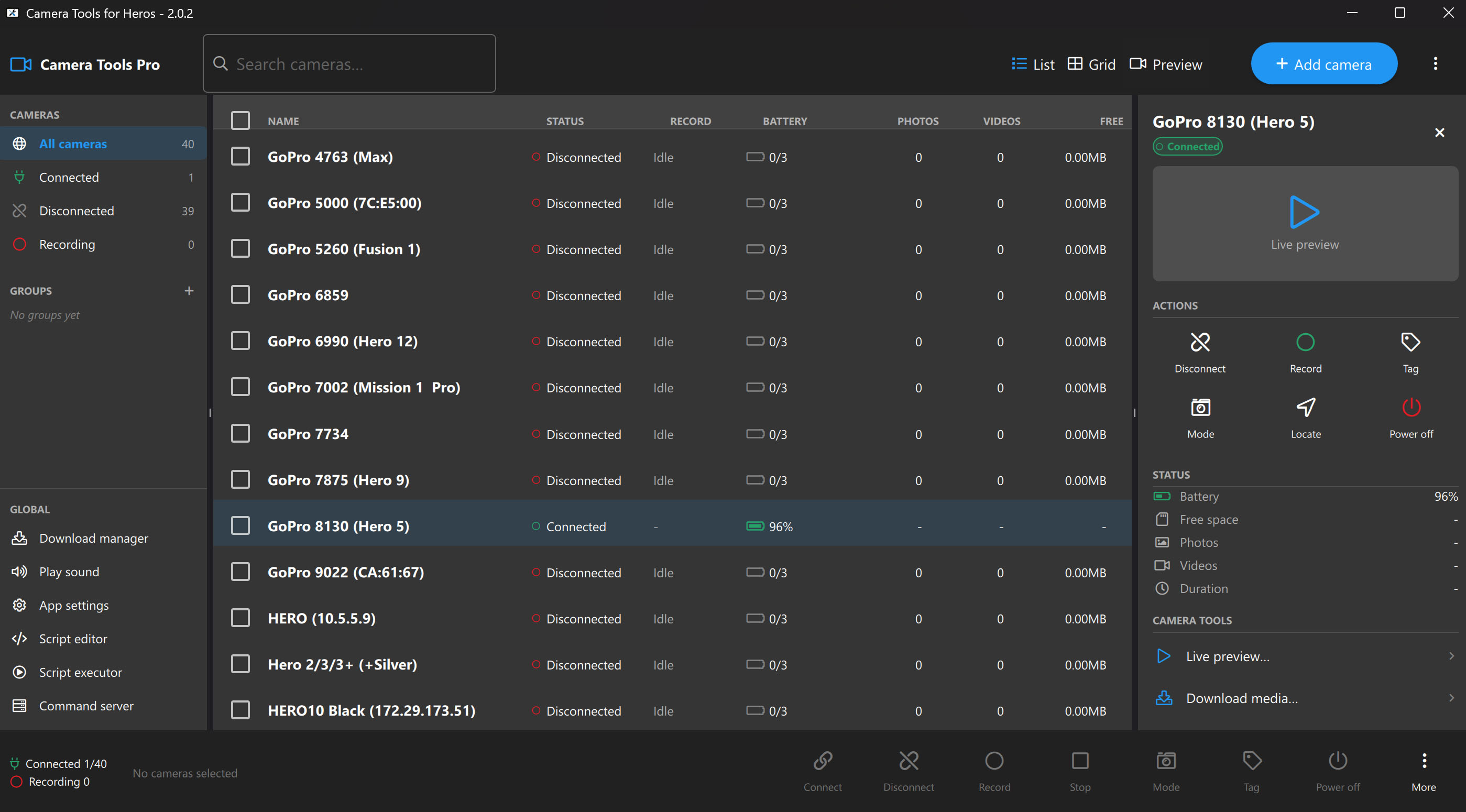Select the Hero 2/3/3+ (+Silver) row name
This screenshot has width=1466, height=812.
[x=343, y=665]
